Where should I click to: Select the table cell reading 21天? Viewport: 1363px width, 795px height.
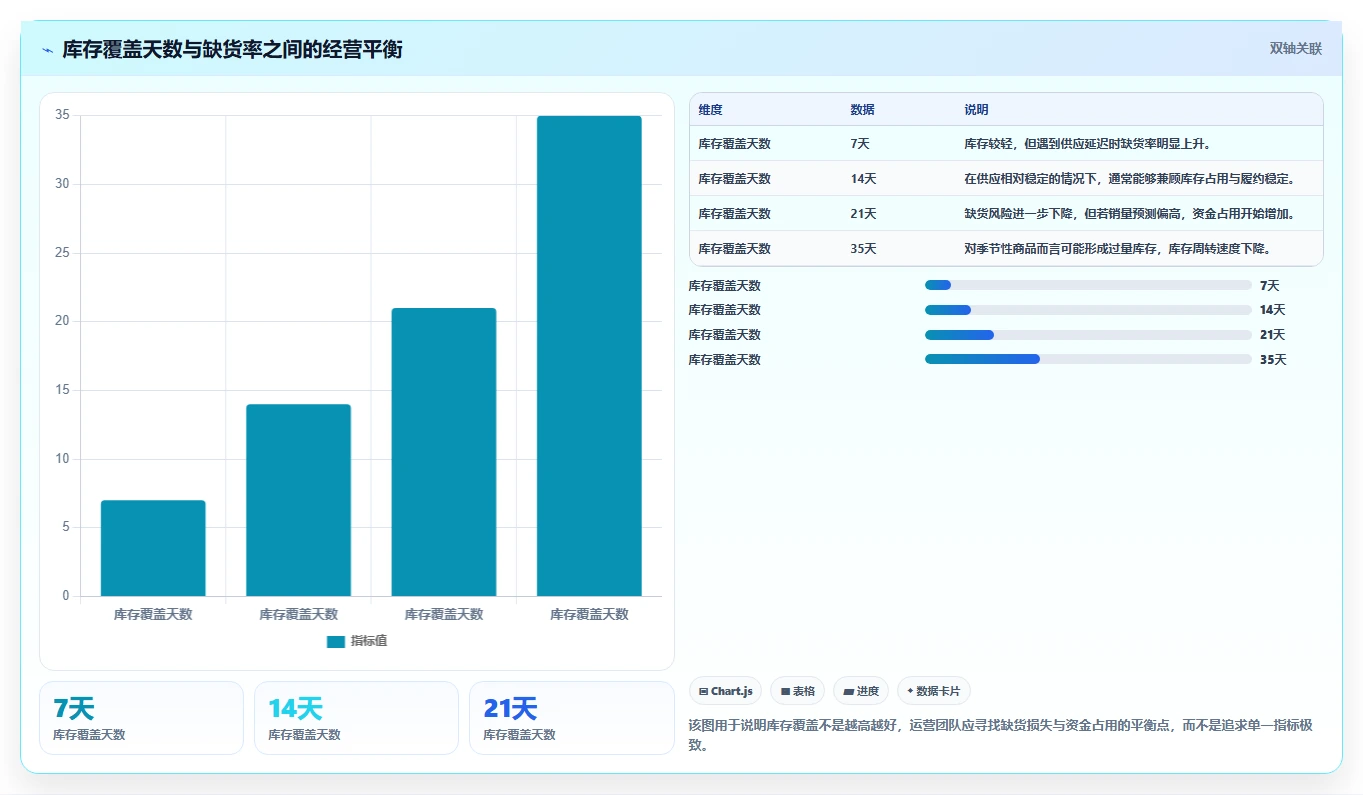(x=863, y=214)
